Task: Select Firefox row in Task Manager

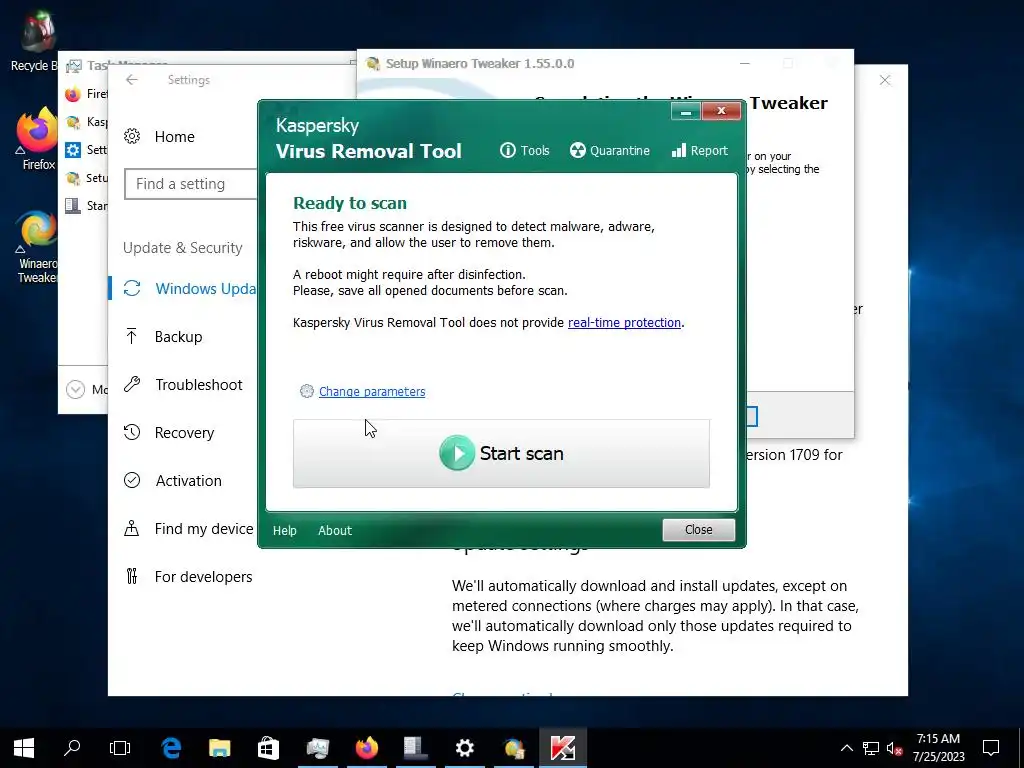Action: tap(86, 94)
